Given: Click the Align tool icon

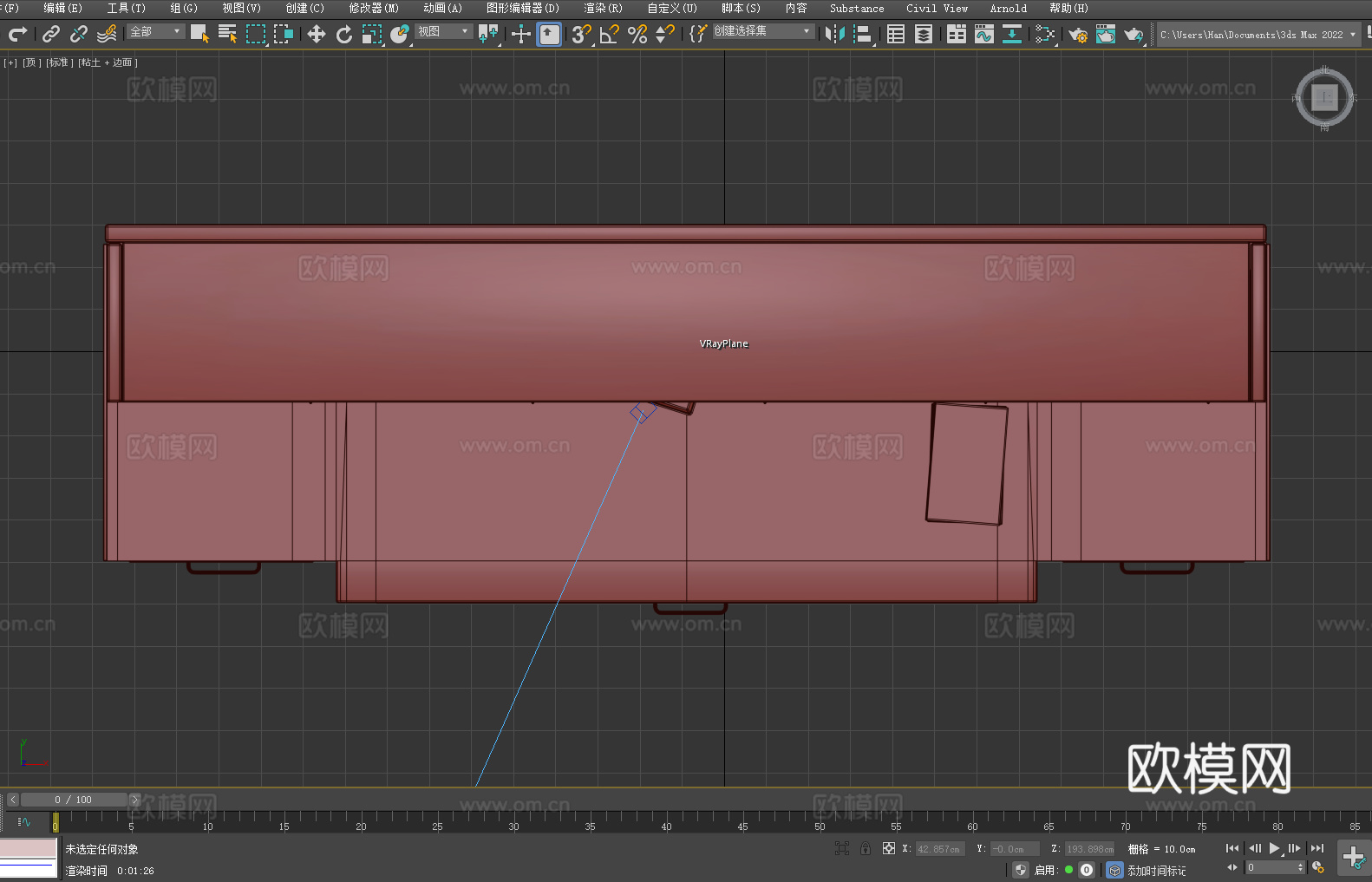Looking at the screenshot, I should point(863,34).
